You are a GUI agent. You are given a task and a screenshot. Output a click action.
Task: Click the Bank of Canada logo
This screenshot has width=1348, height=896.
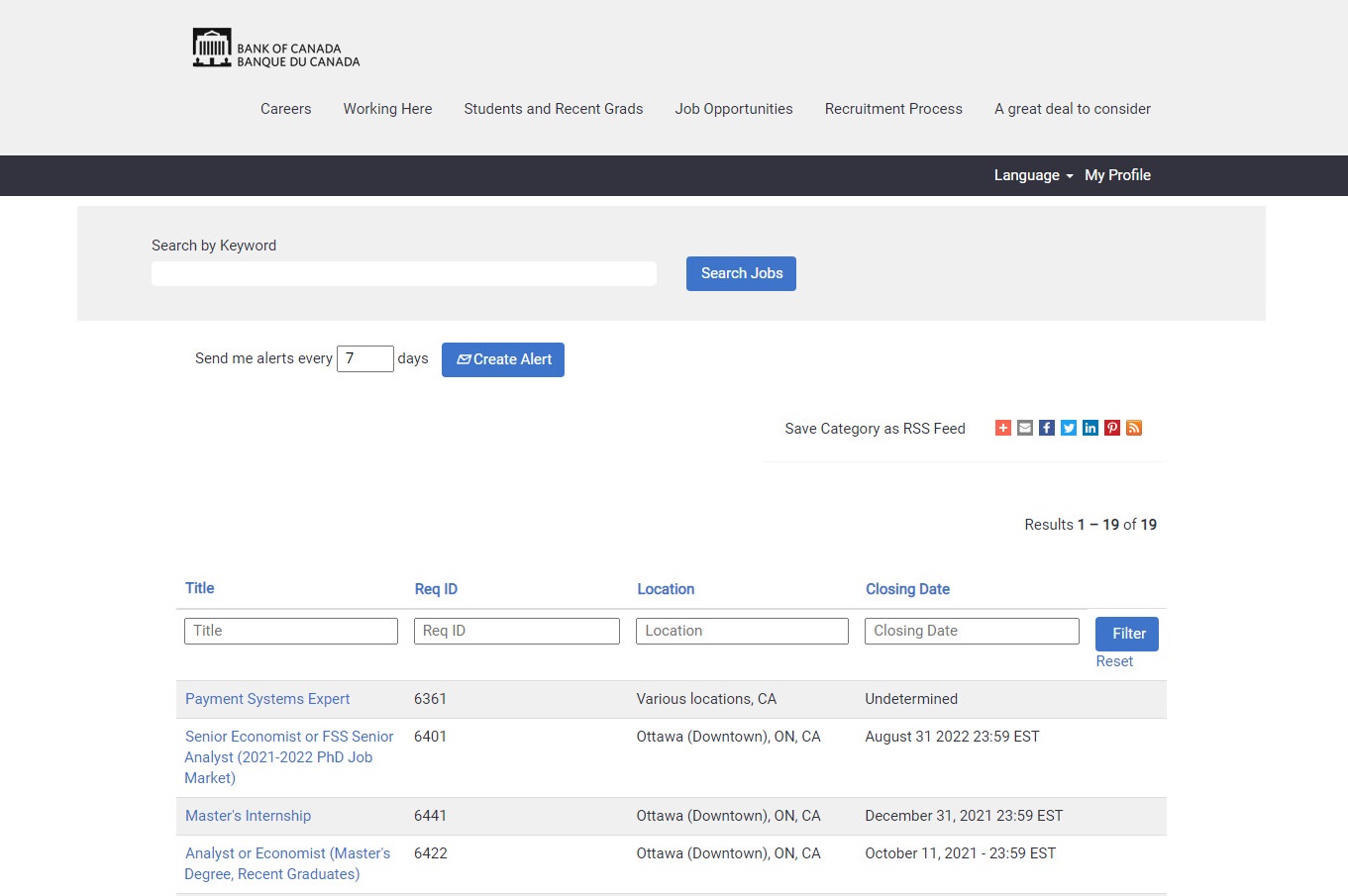pos(275,49)
